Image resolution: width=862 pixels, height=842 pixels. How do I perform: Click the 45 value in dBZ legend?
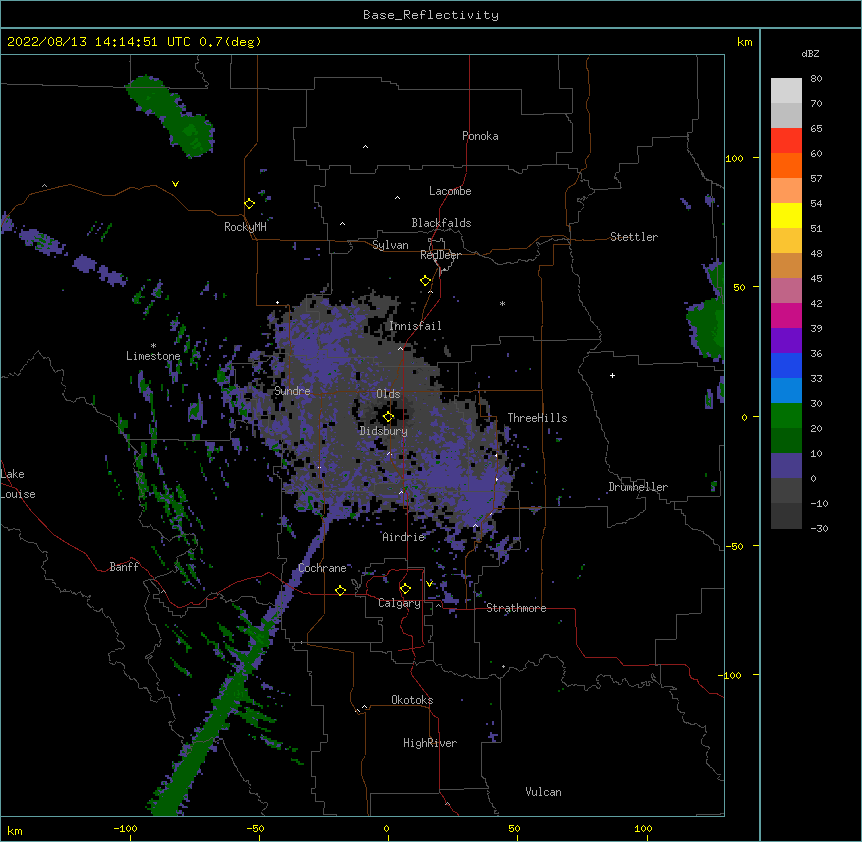pos(816,279)
